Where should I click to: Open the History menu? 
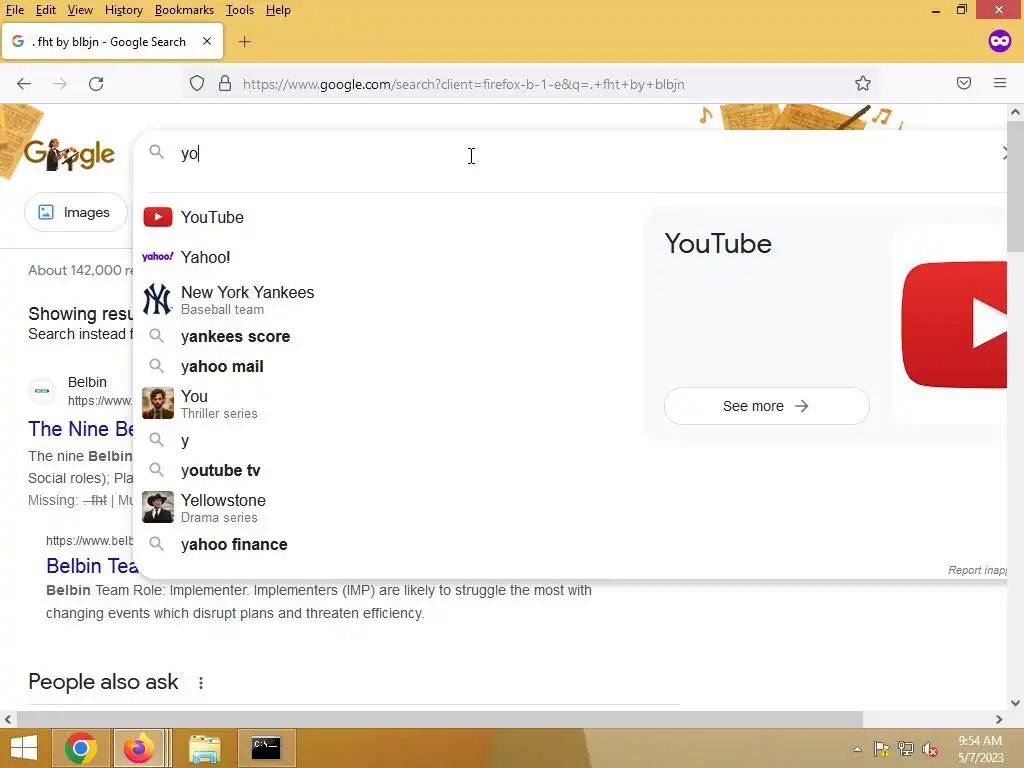(123, 10)
